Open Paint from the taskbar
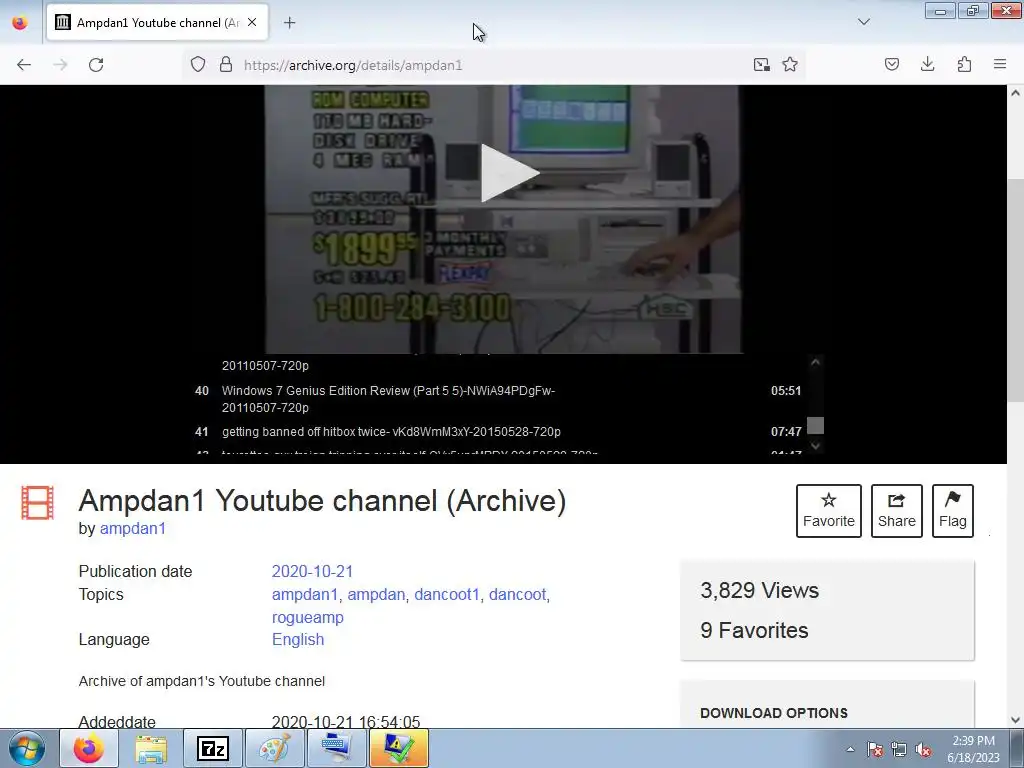The width and height of the screenshot is (1024, 768). click(x=275, y=748)
